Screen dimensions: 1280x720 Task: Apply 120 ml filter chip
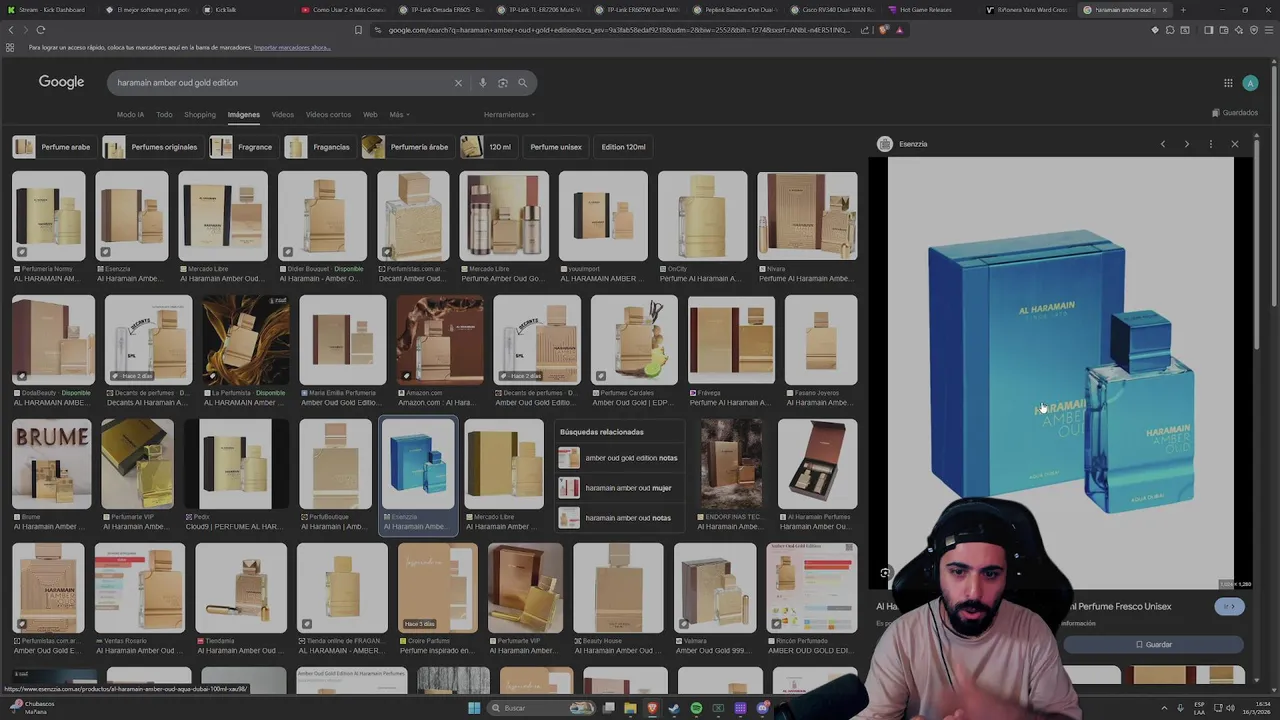[x=487, y=147]
